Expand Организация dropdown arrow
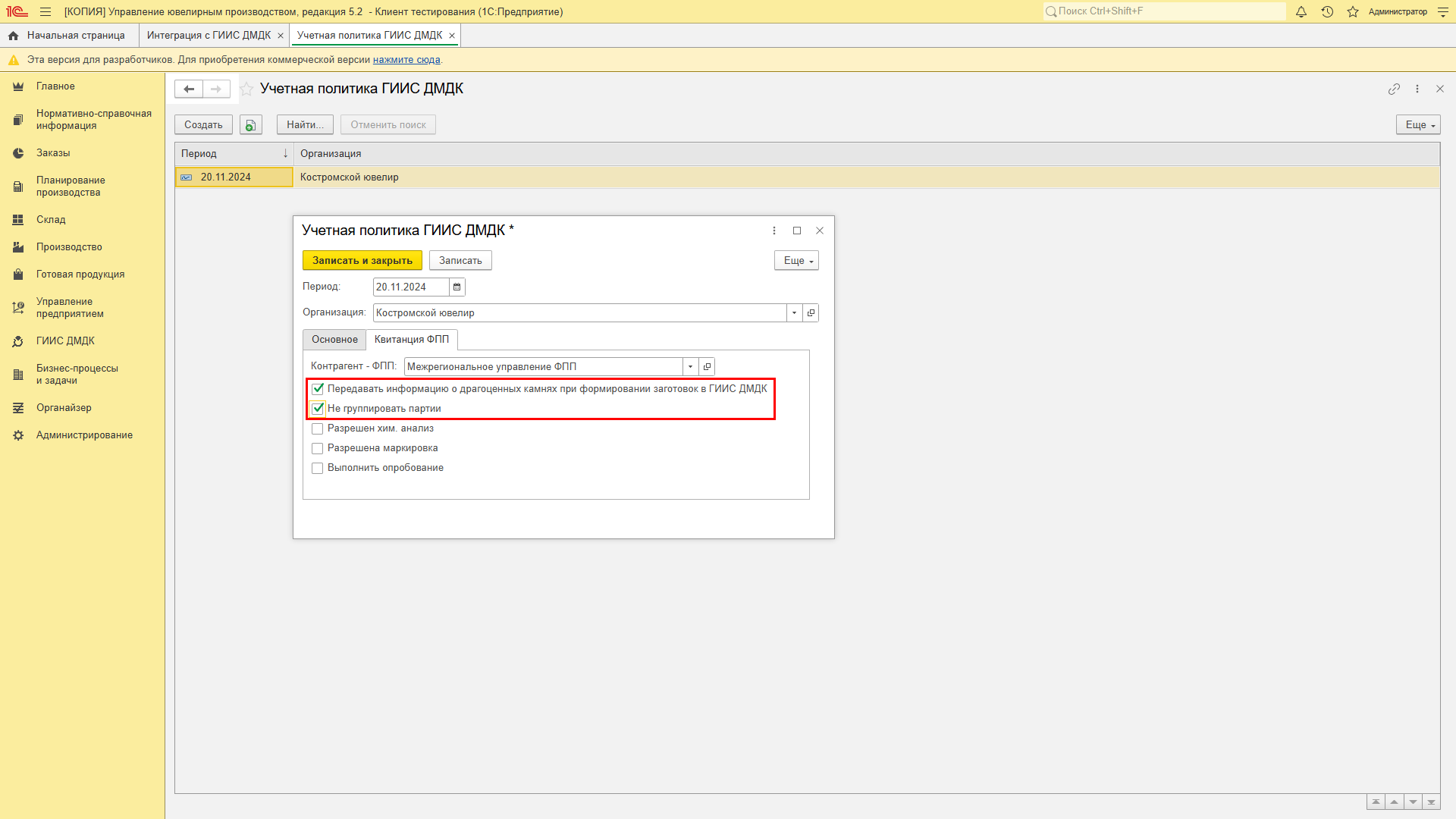The height and width of the screenshot is (819, 1456). pyautogui.click(x=794, y=312)
